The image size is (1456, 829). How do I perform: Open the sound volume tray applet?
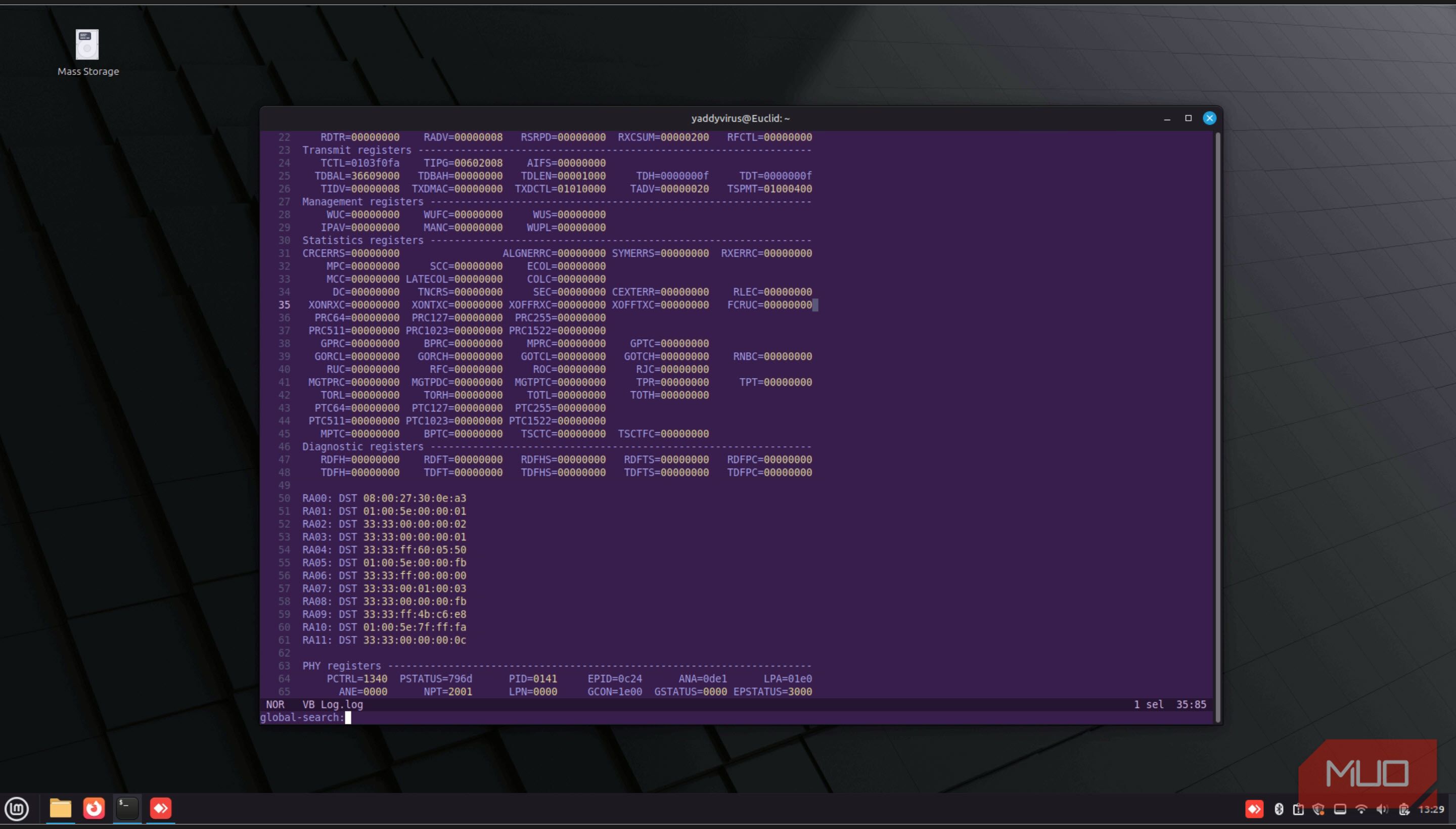(1382, 809)
